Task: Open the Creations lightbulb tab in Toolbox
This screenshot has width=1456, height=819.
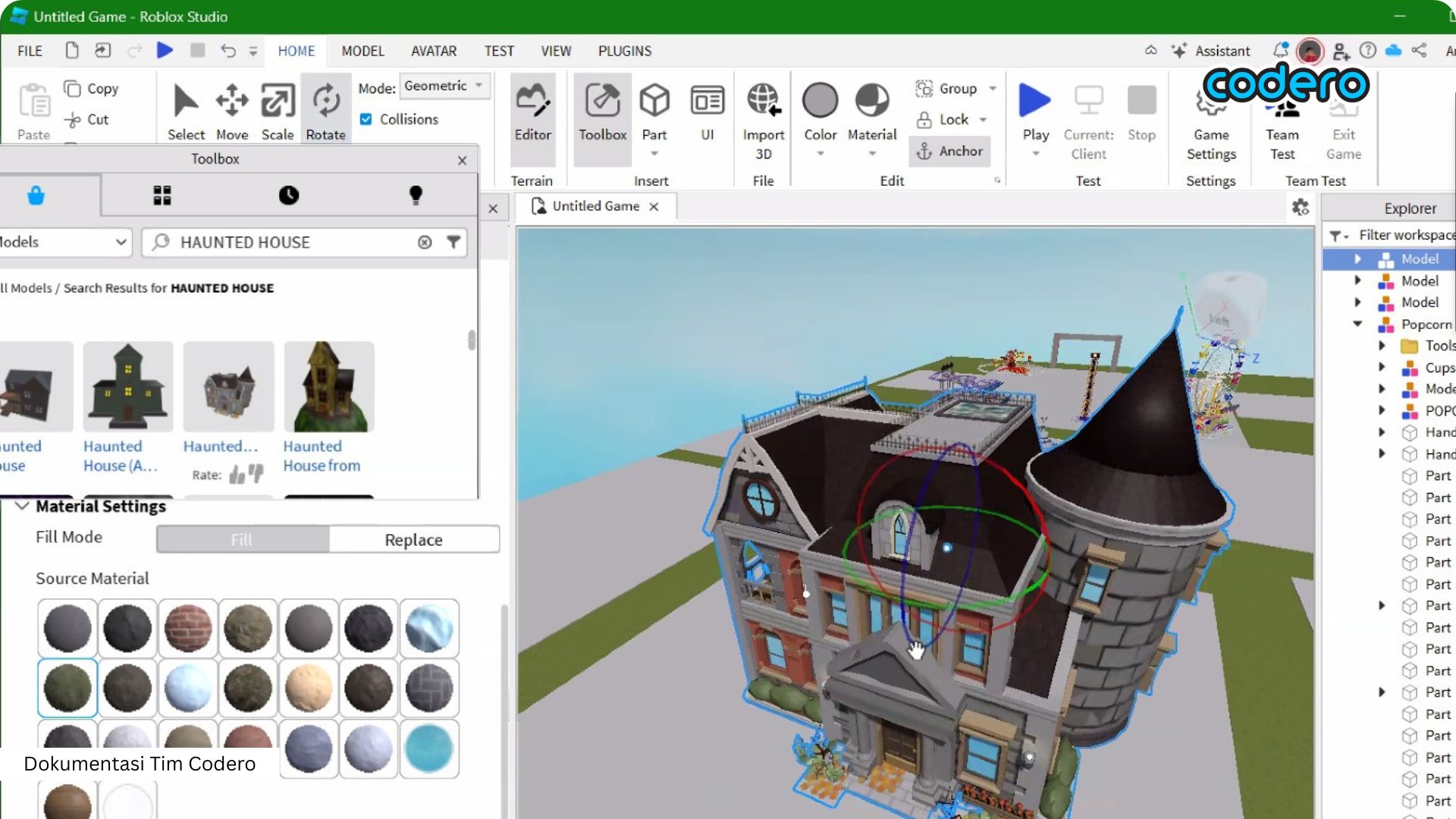Action: [x=416, y=196]
